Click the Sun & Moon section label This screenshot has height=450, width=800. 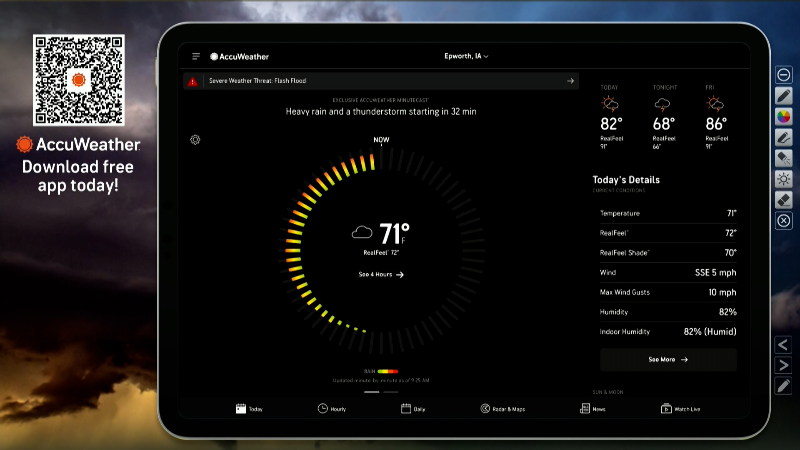point(608,392)
